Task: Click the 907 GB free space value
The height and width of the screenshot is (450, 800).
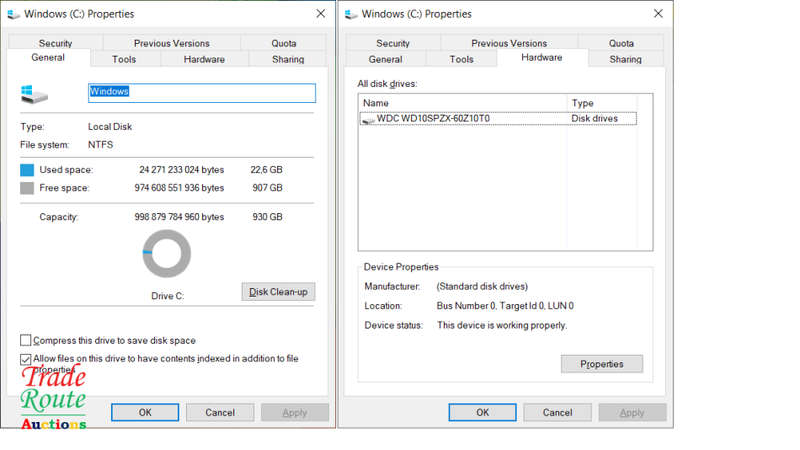Action: (267, 188)
